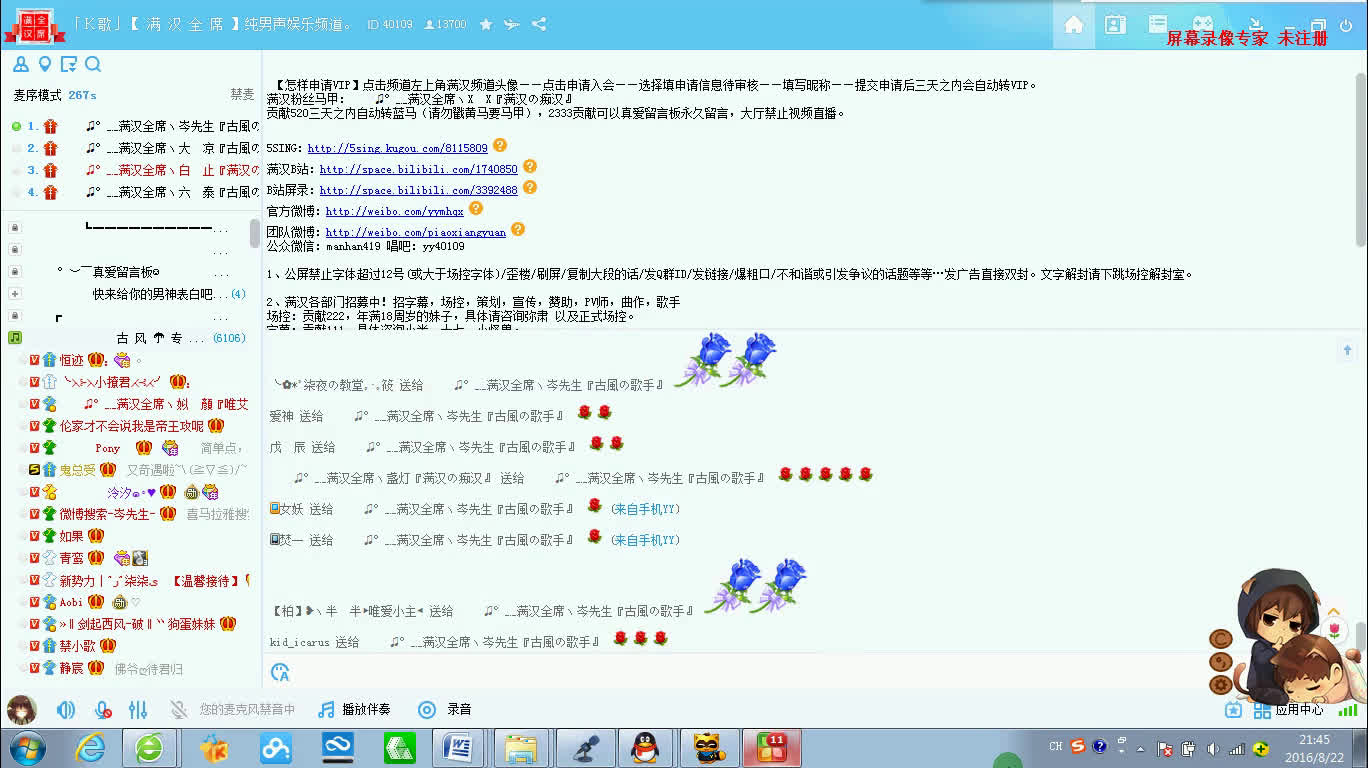This screenshot has height=768, width=1368.
Task: Click the question-mark badge beside B站屏录 link
Action: [530, 187]
